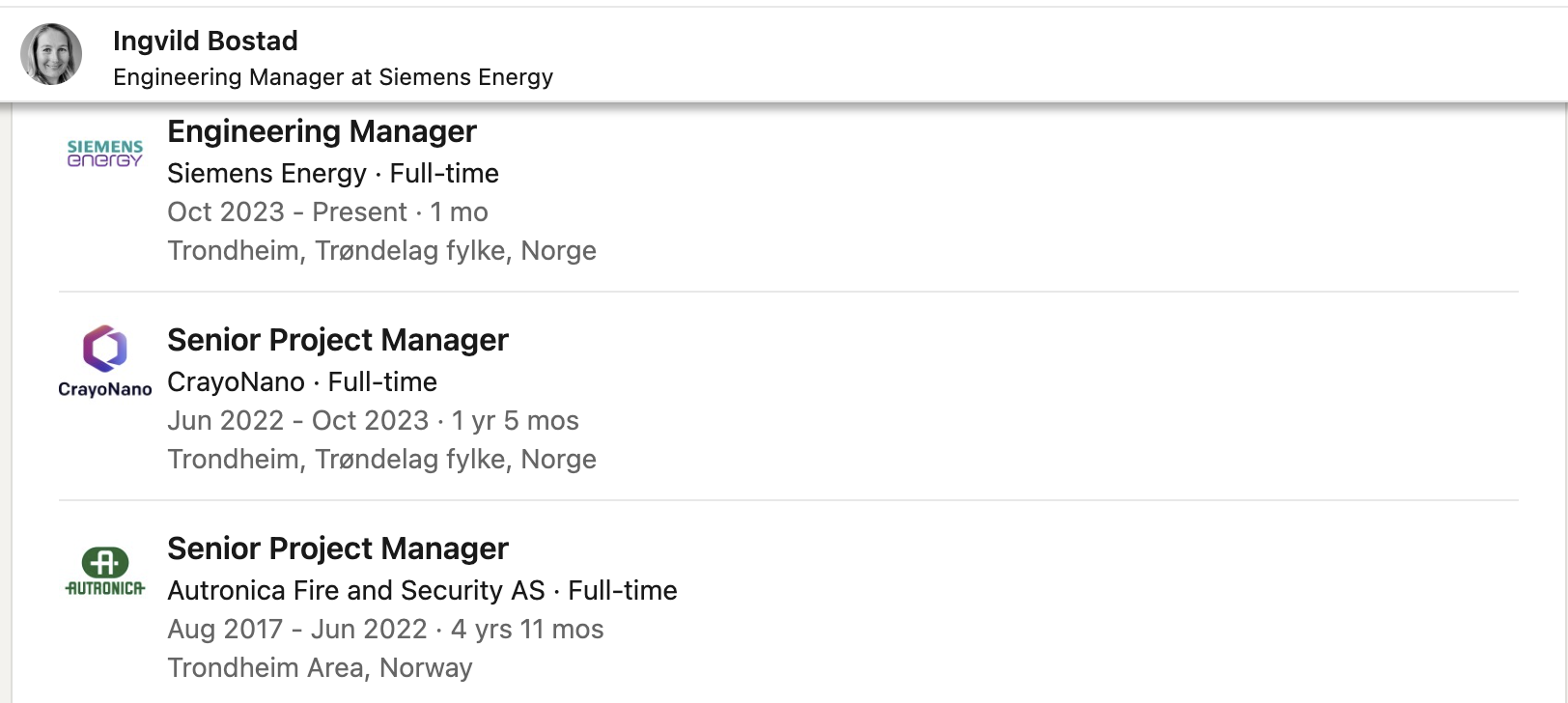Open Ingvild Bostad's profile photo
Screen dimensions: 1568x703
point(51,54)
